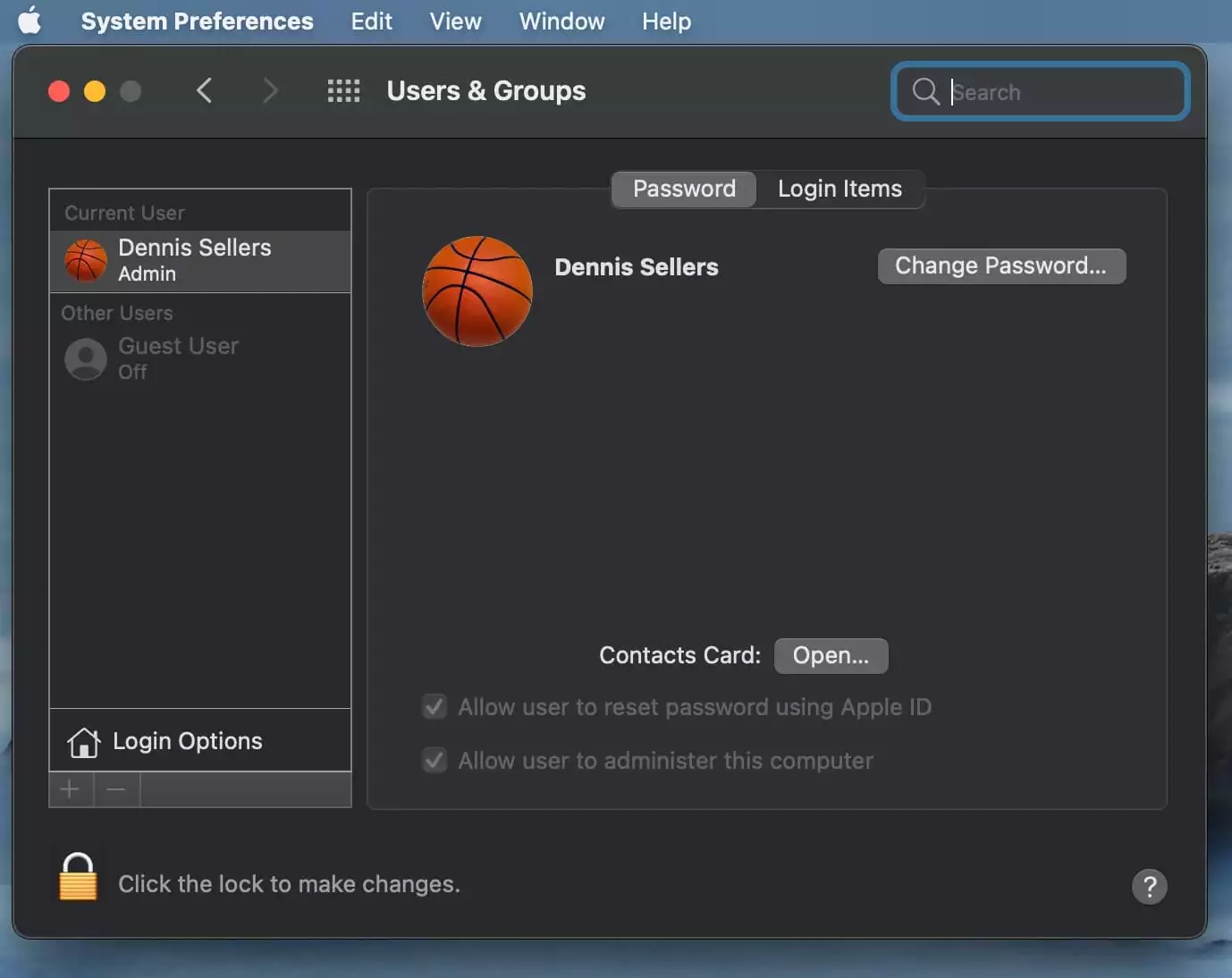Open the Edit menu

371,21
